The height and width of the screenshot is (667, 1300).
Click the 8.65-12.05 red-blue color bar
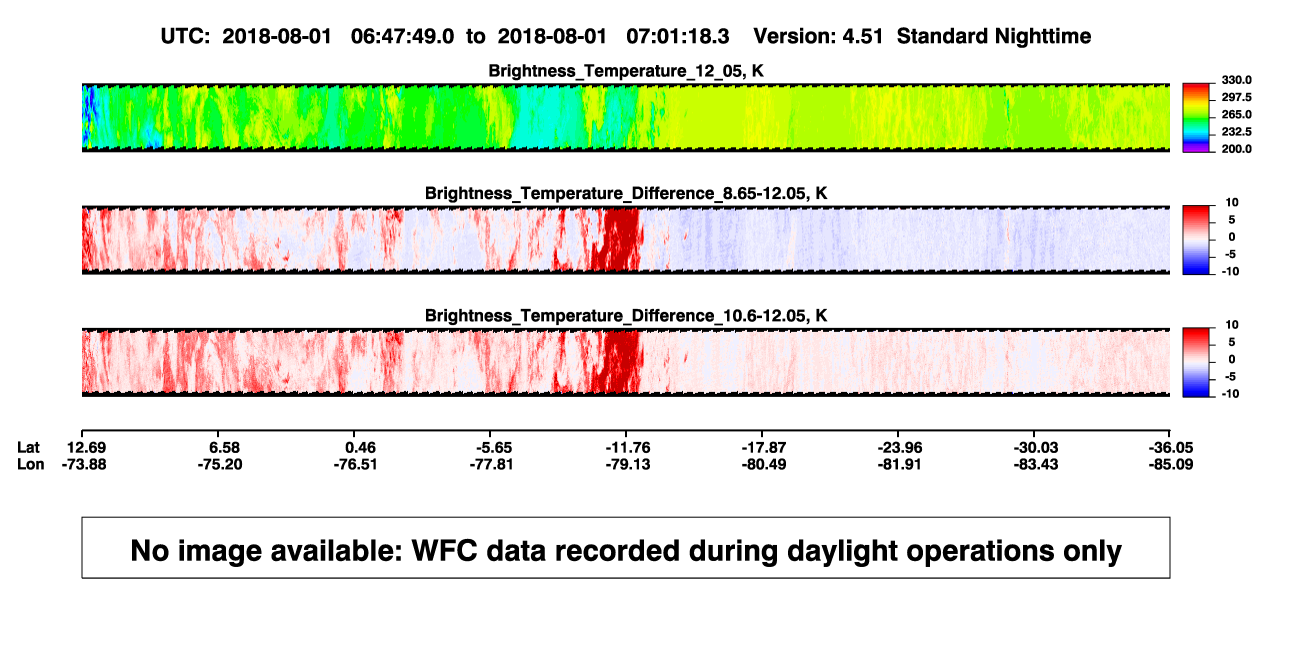pos(1197,240)
